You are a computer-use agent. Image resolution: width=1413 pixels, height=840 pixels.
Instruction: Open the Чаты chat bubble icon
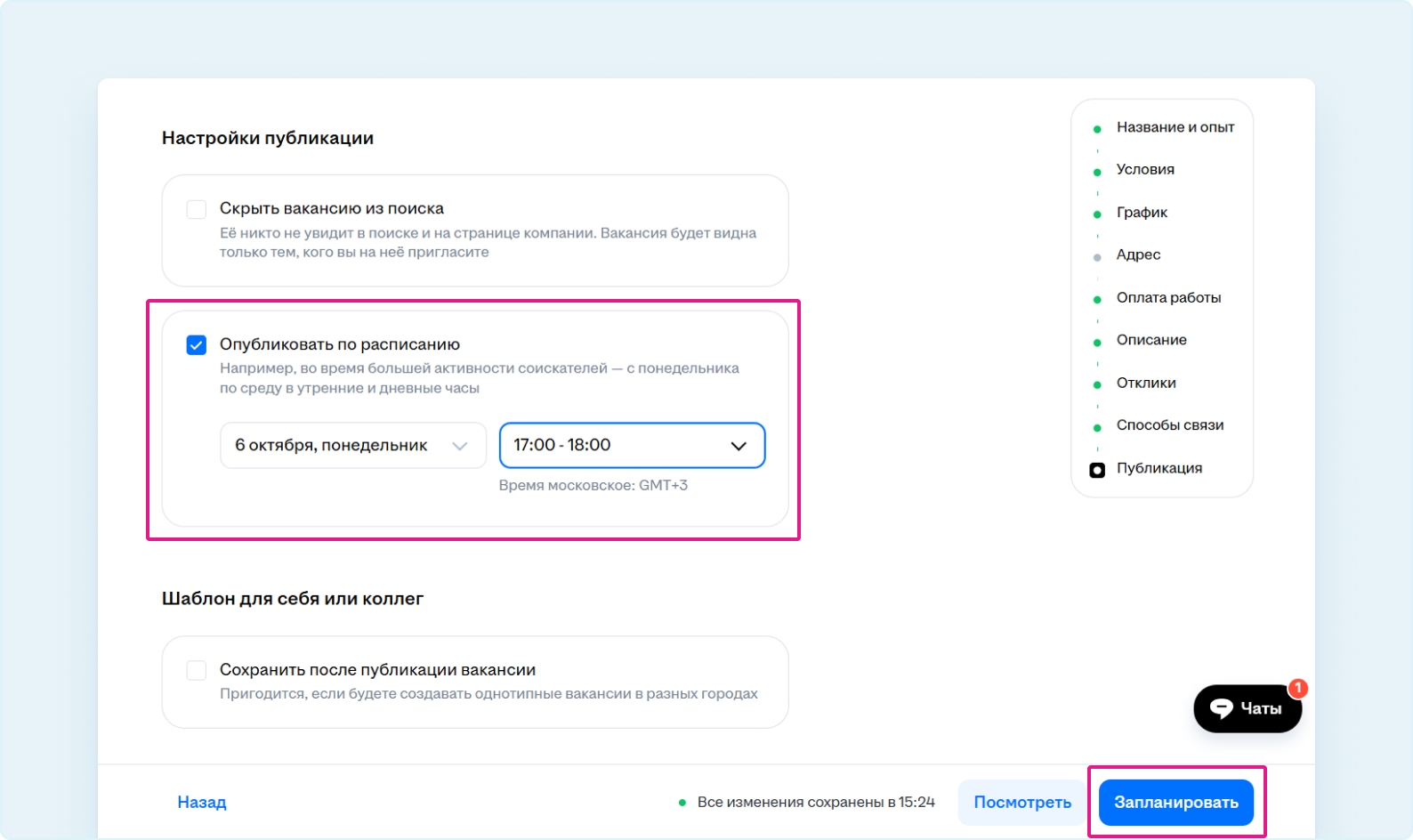pyautogui.click(x=1221, y=708)
